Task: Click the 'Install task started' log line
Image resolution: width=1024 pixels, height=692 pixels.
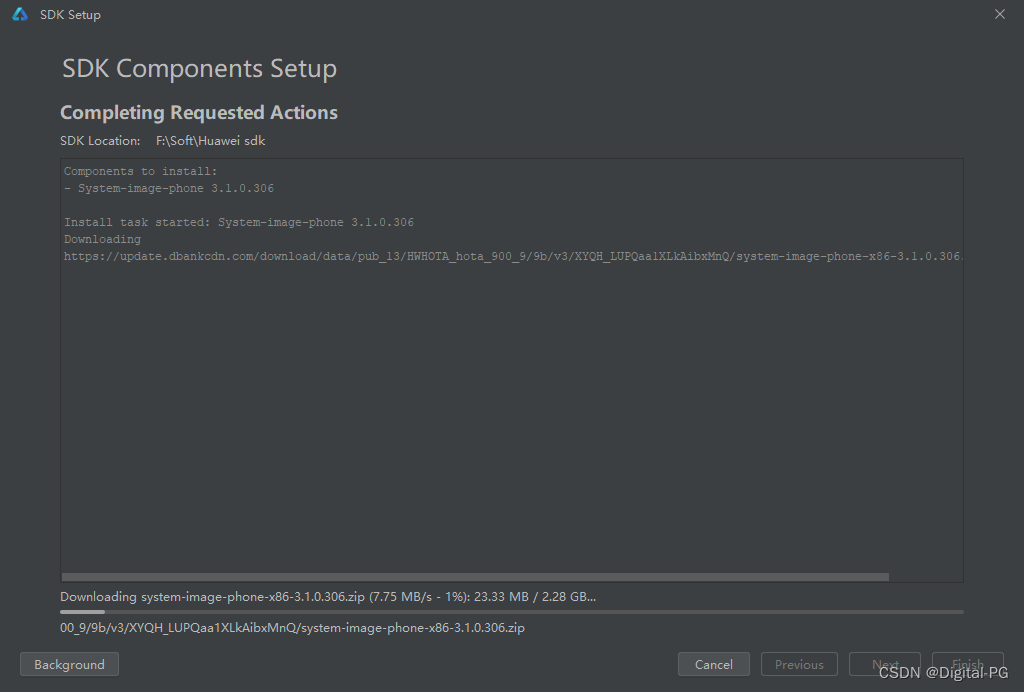Action: click(x=239, y=222)
